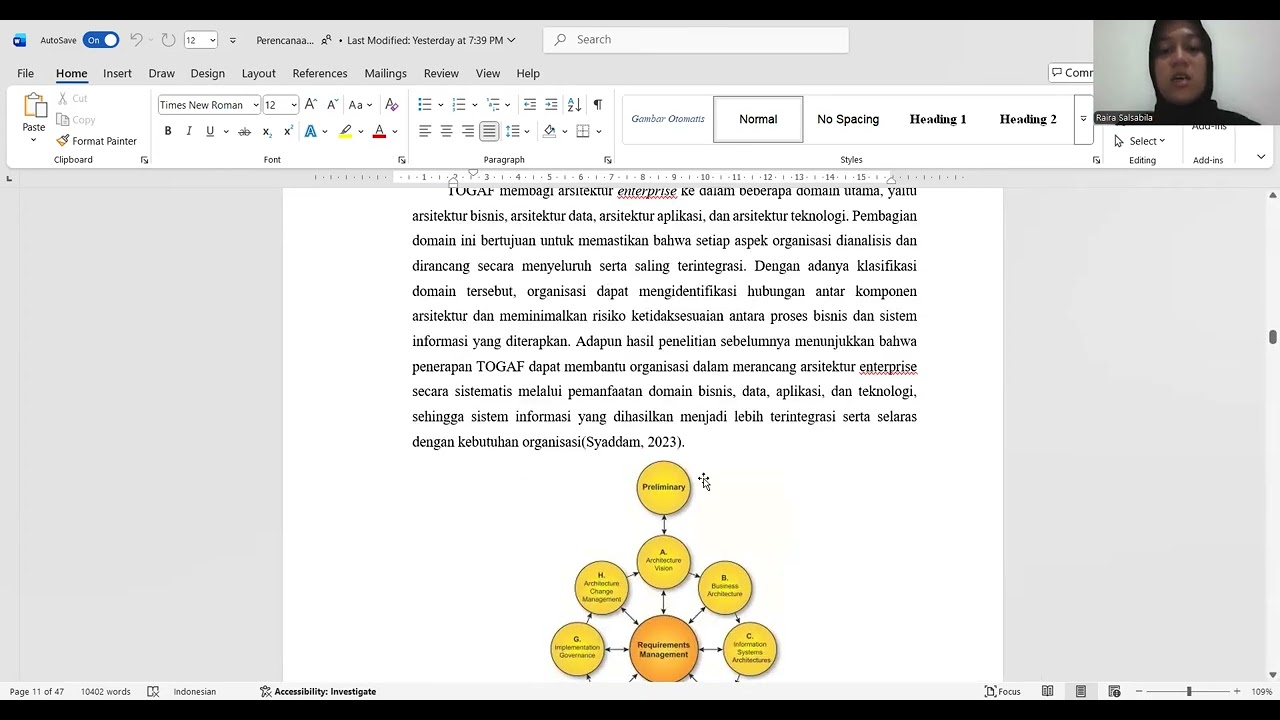Select the Heading 2 style
Screen dimensions: 1280x720
pyautogui.click(x=1028, y=119)
